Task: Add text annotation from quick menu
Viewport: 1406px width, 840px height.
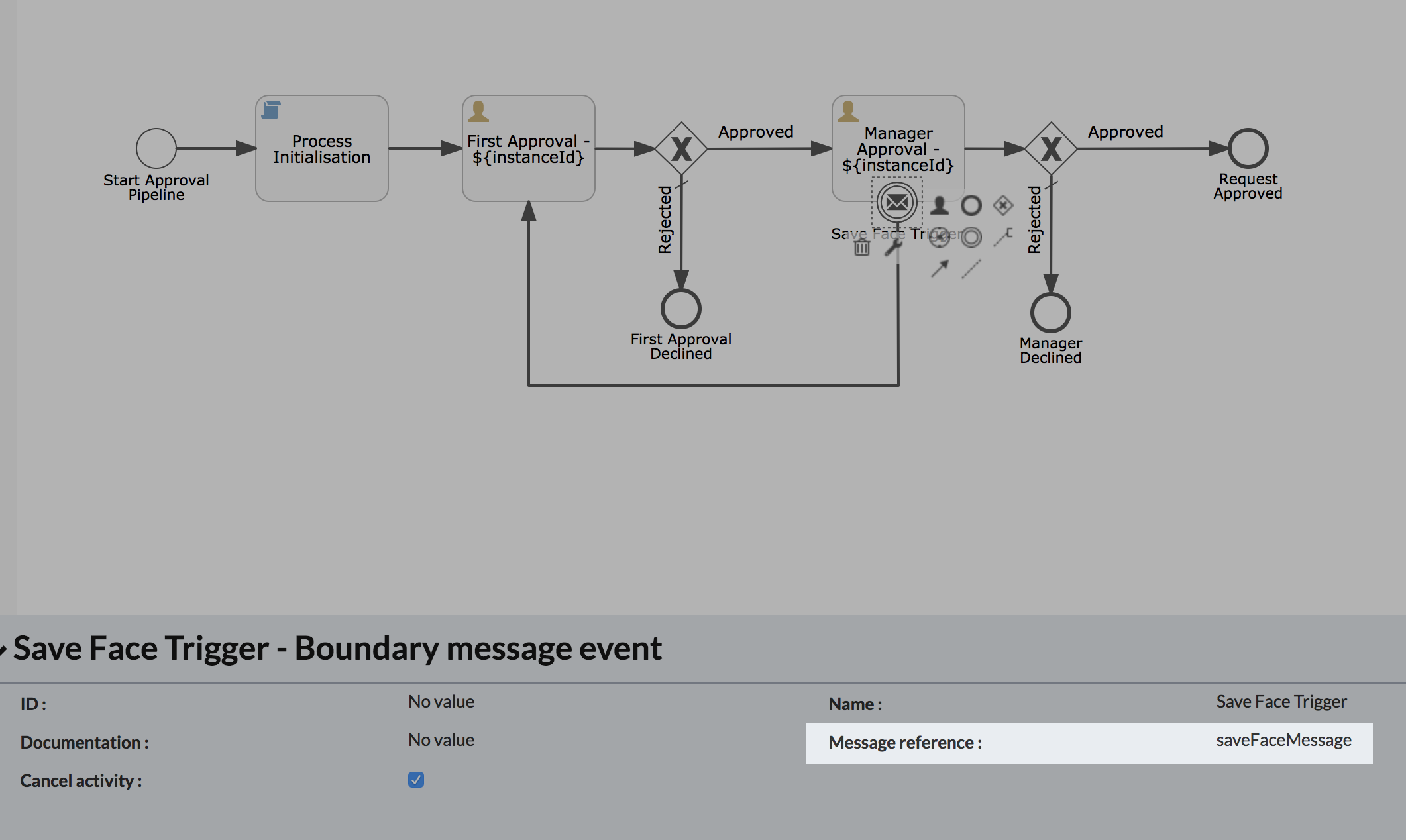Action: tap(1003, 237)
